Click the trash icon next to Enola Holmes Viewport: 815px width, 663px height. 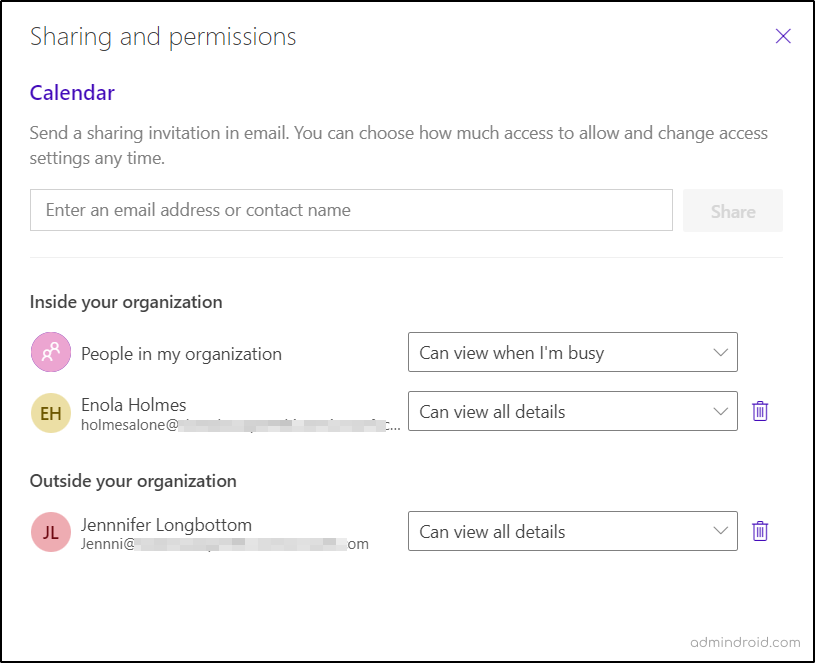(760, 411)
